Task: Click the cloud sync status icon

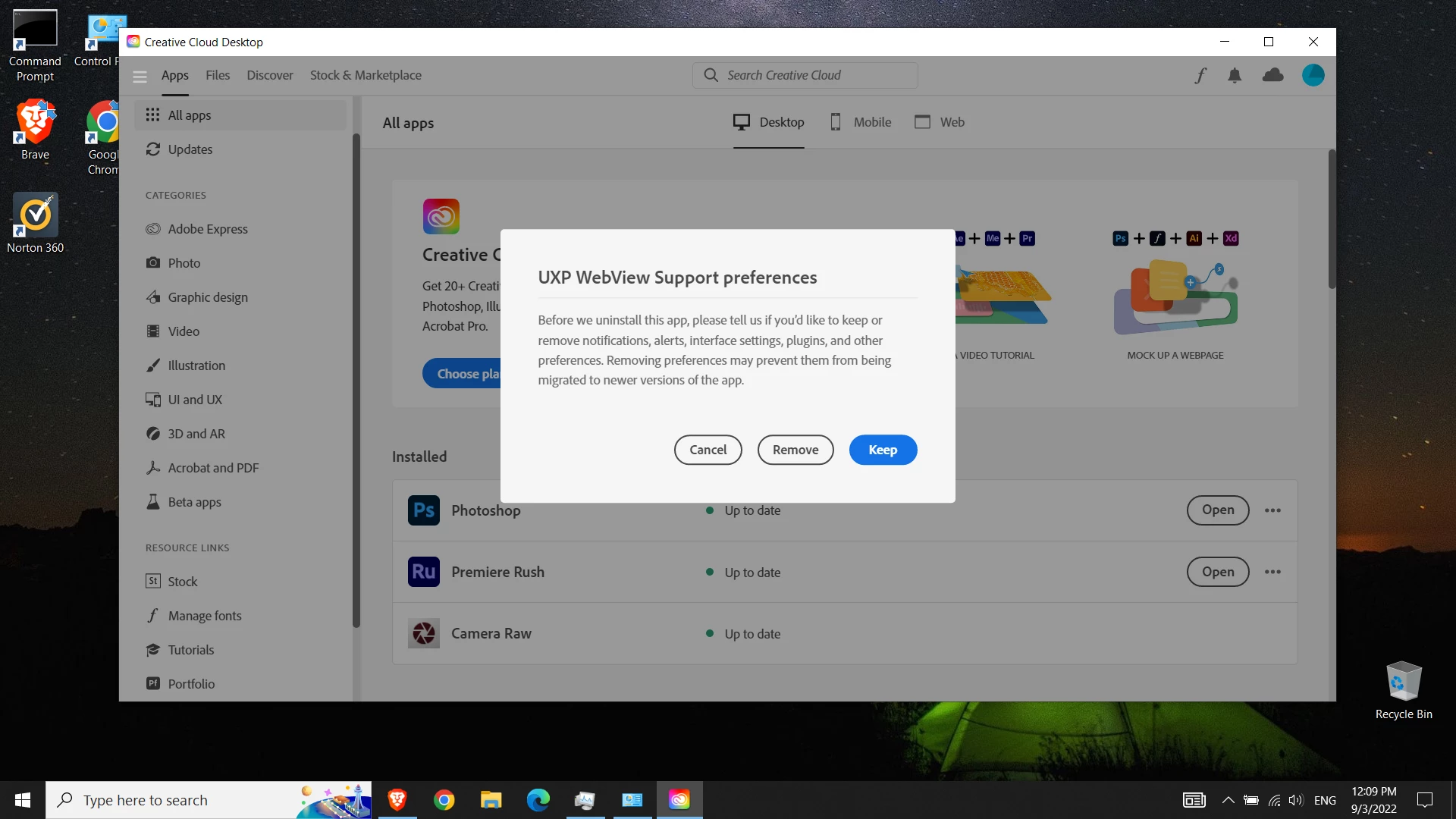Action: tap(1272, 75)
